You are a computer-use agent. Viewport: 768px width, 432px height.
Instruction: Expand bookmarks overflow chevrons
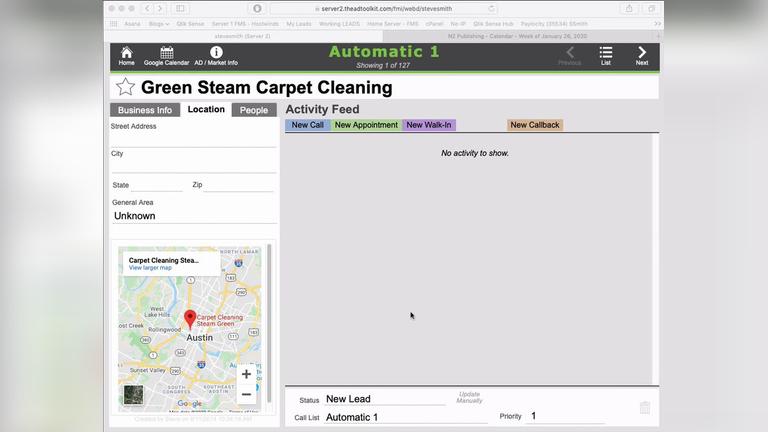point(657,24)
